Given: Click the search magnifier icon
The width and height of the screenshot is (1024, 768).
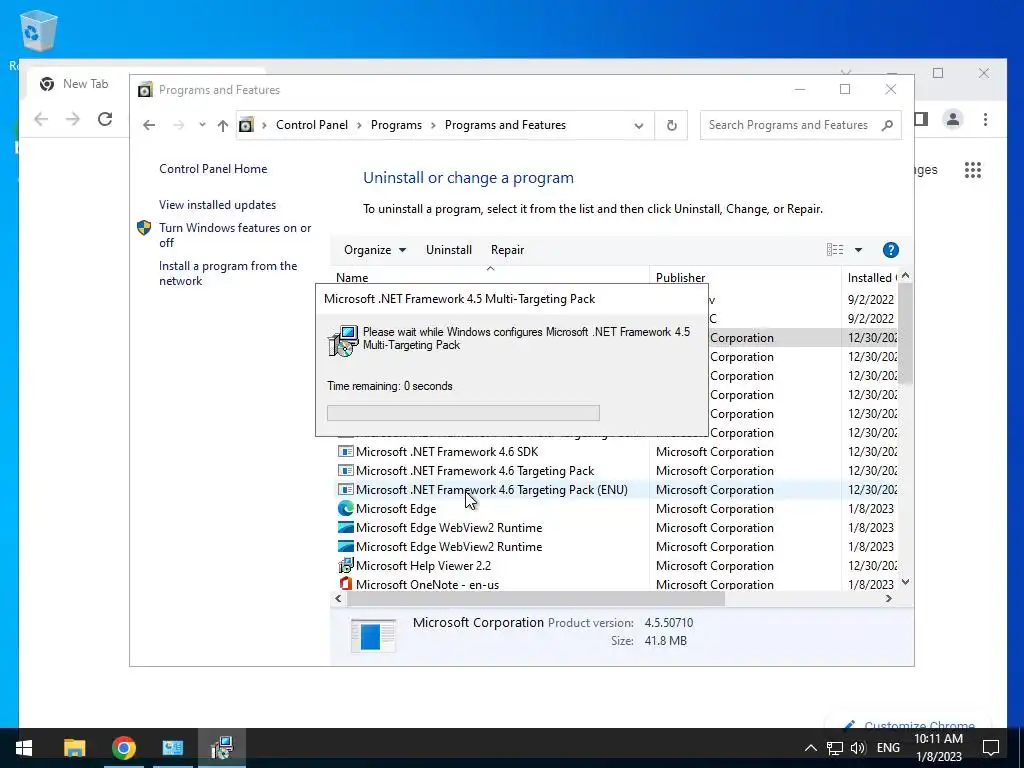Looking at the screenshot, I should pyautogui.click(x=887, y=125).
